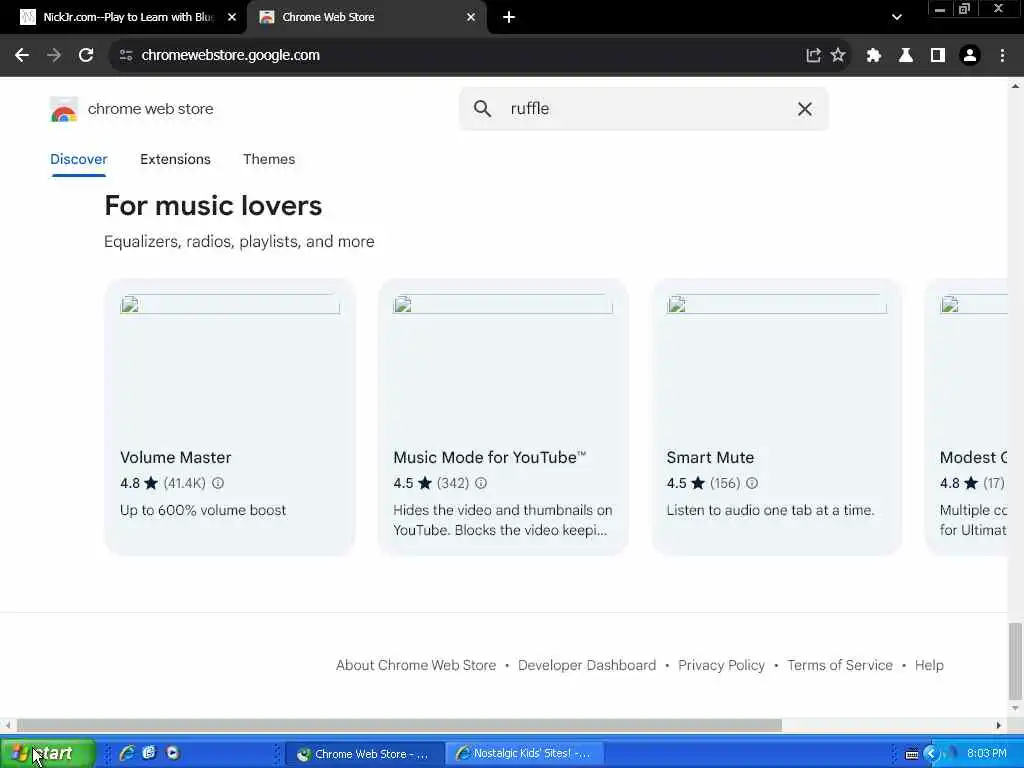Viewport: 1024px width, 768px height.
Task: Click the vertical scrollbar thumb
Action: pyautogui.click(x=1015, y=661)
